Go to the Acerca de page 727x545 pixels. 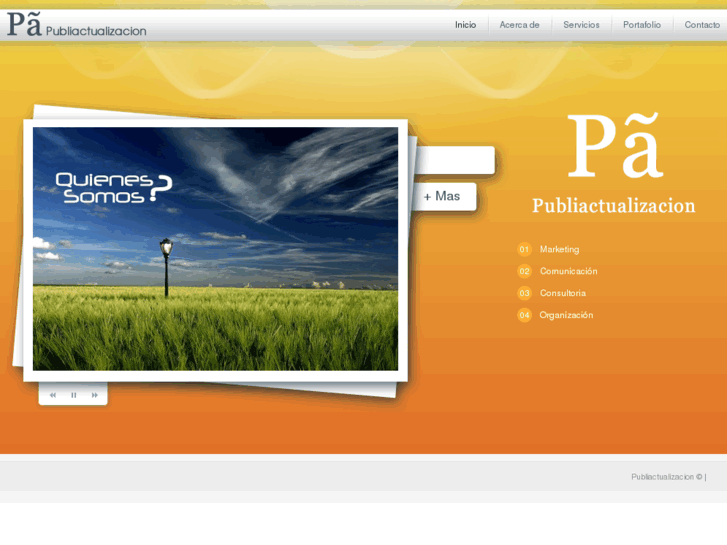point(519,25)
